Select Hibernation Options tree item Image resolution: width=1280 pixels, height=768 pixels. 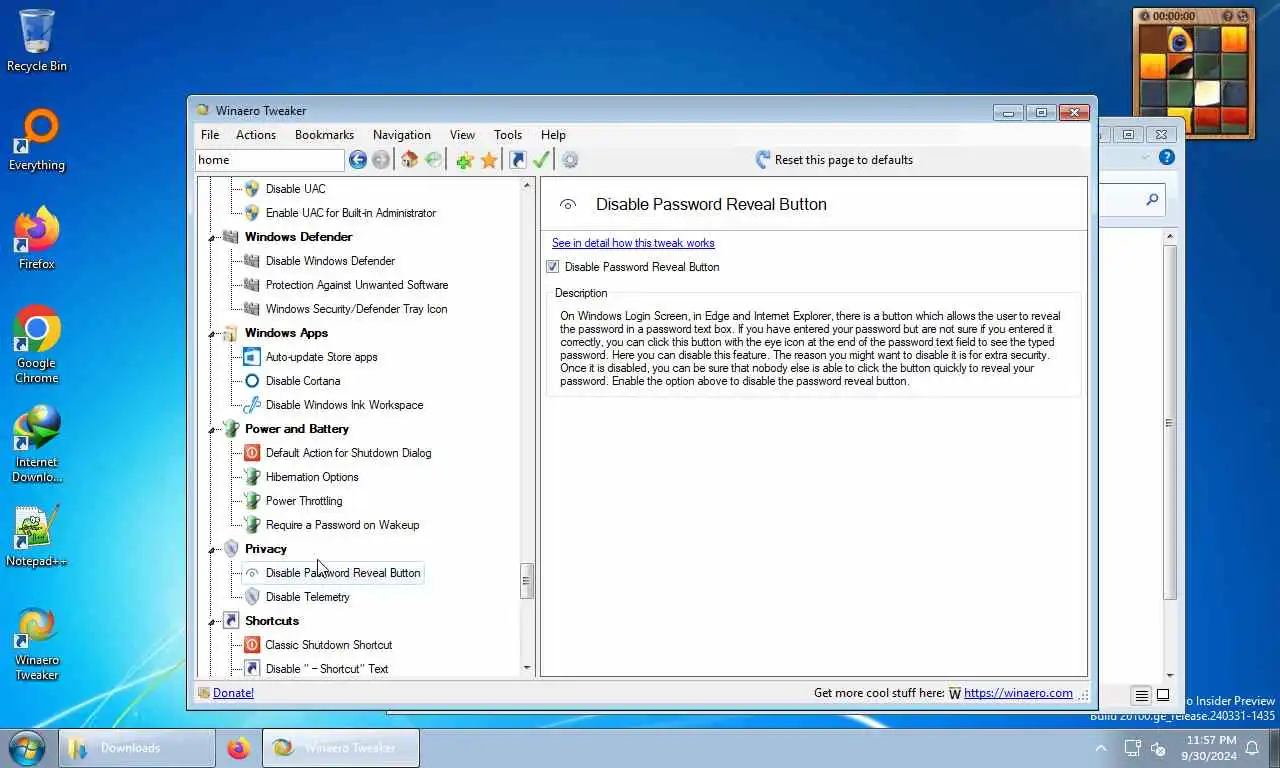(311, 477)
